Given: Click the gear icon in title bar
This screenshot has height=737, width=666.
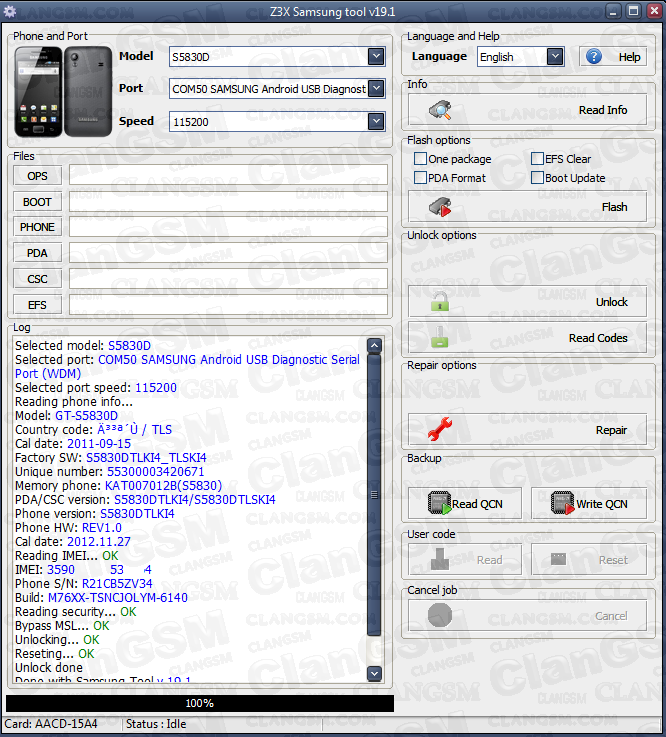Looking at the screenshot, I should pos(9,11).
